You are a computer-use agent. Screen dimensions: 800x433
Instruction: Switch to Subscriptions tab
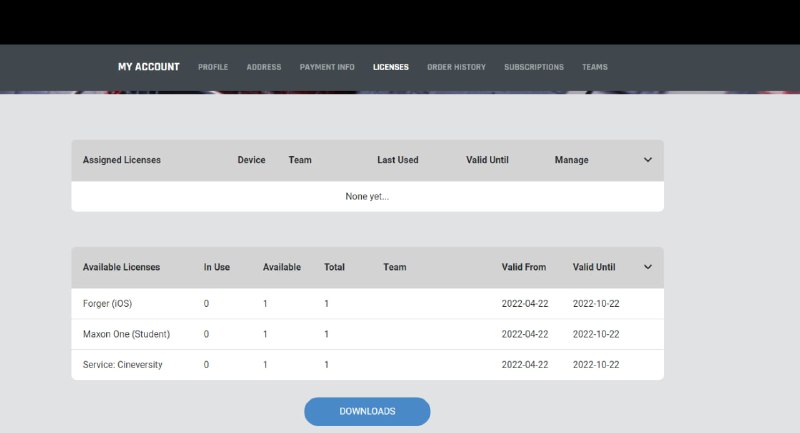click(534, 67)
